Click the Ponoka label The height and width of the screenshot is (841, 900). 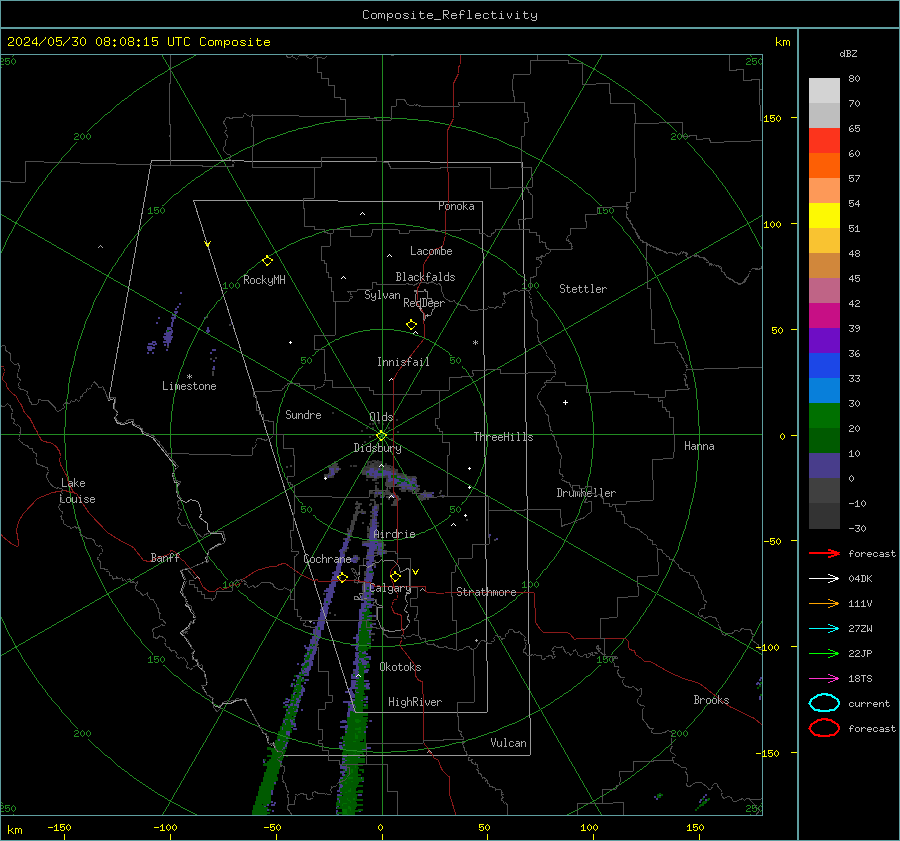456,206
